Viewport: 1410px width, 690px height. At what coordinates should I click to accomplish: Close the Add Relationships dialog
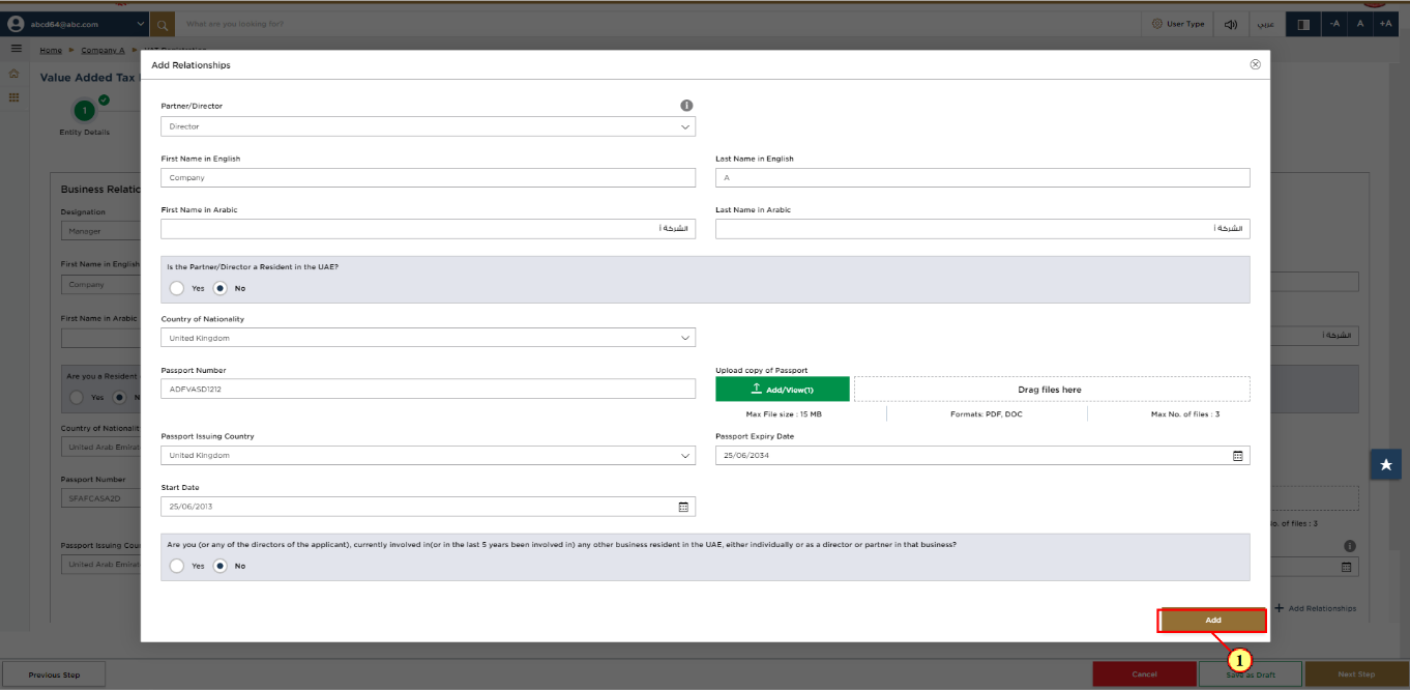[1255, 64]
